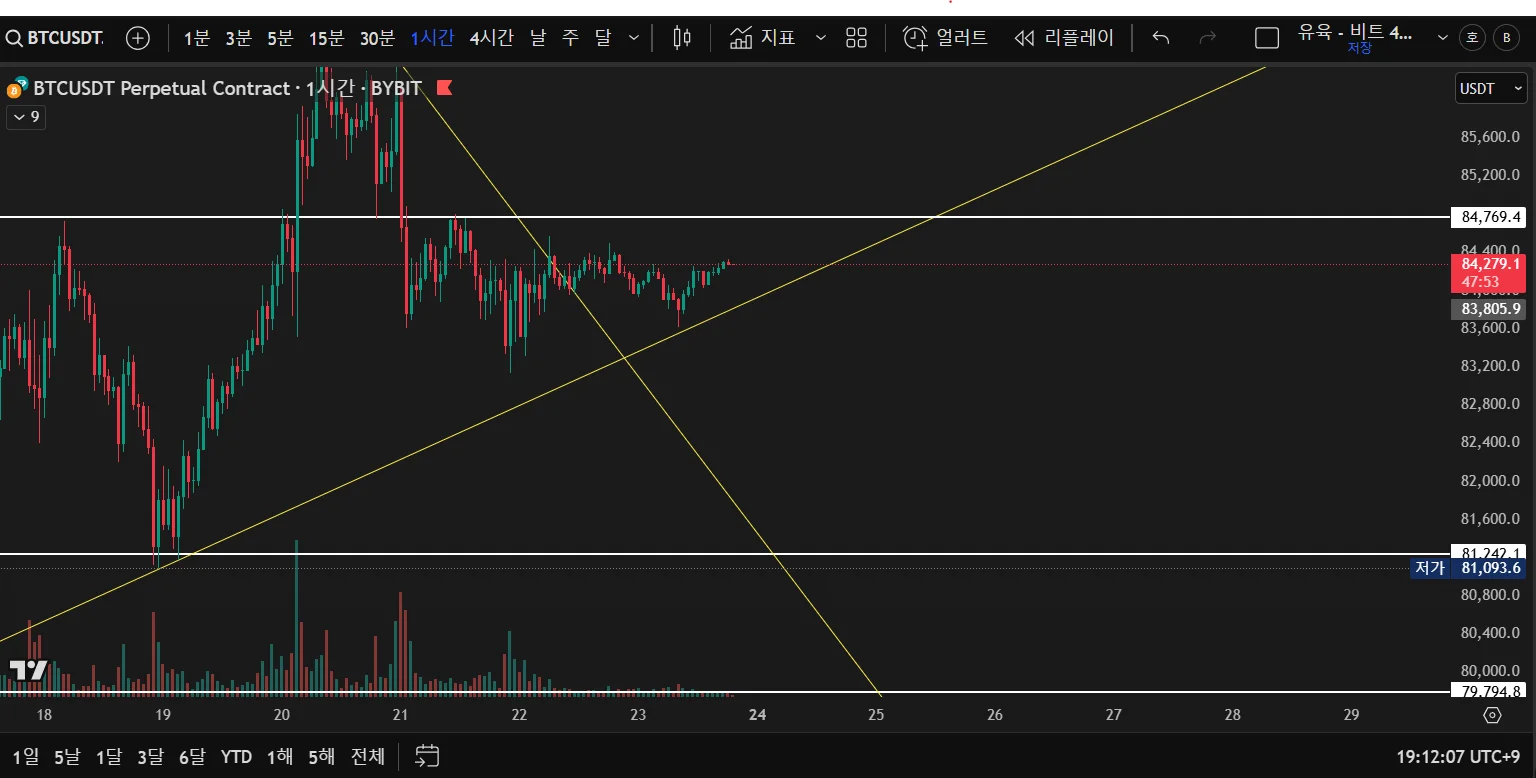Select the 30분 timeframe

(x=377, y=38)
